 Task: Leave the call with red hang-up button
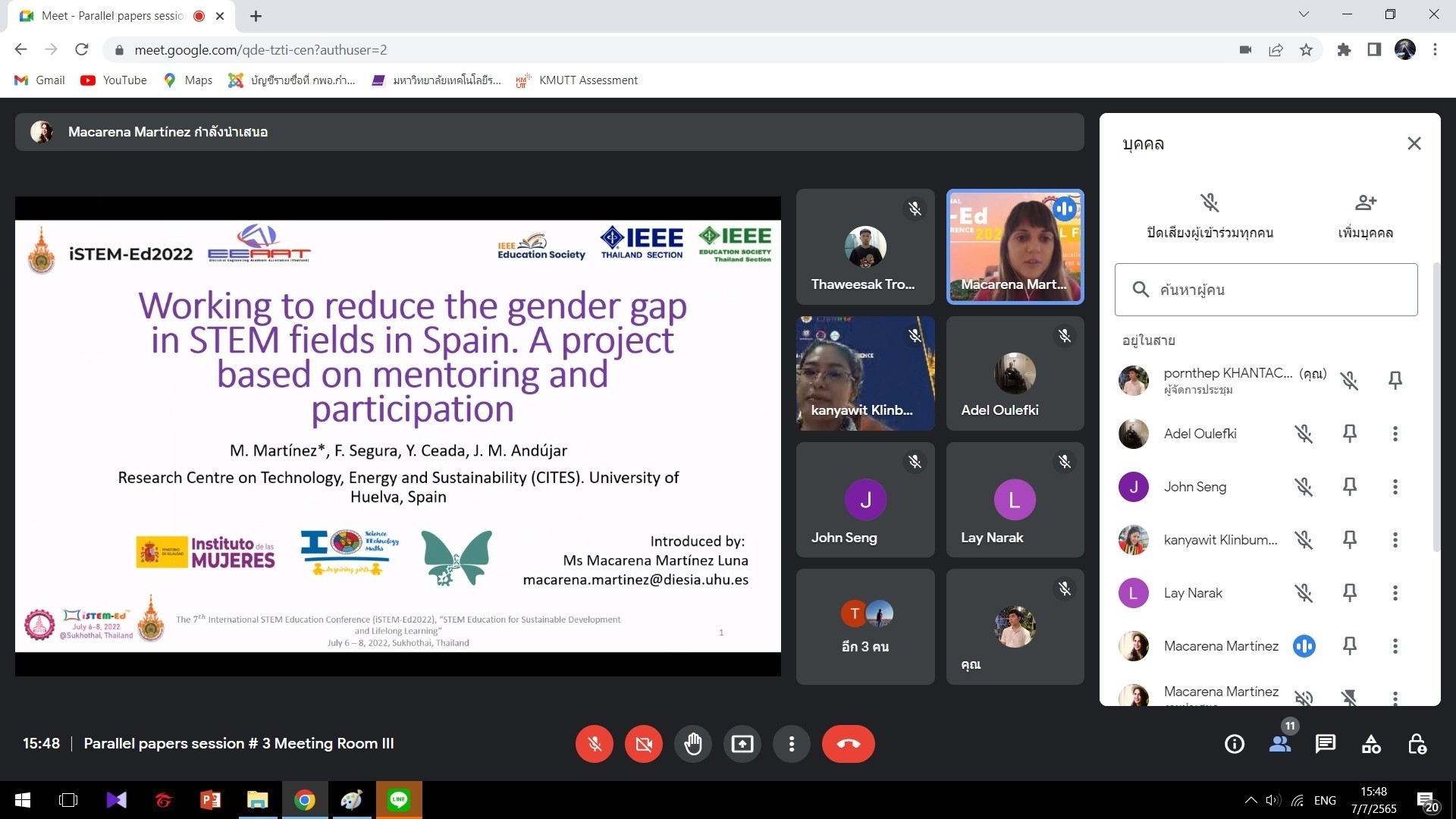click(849, 744)
